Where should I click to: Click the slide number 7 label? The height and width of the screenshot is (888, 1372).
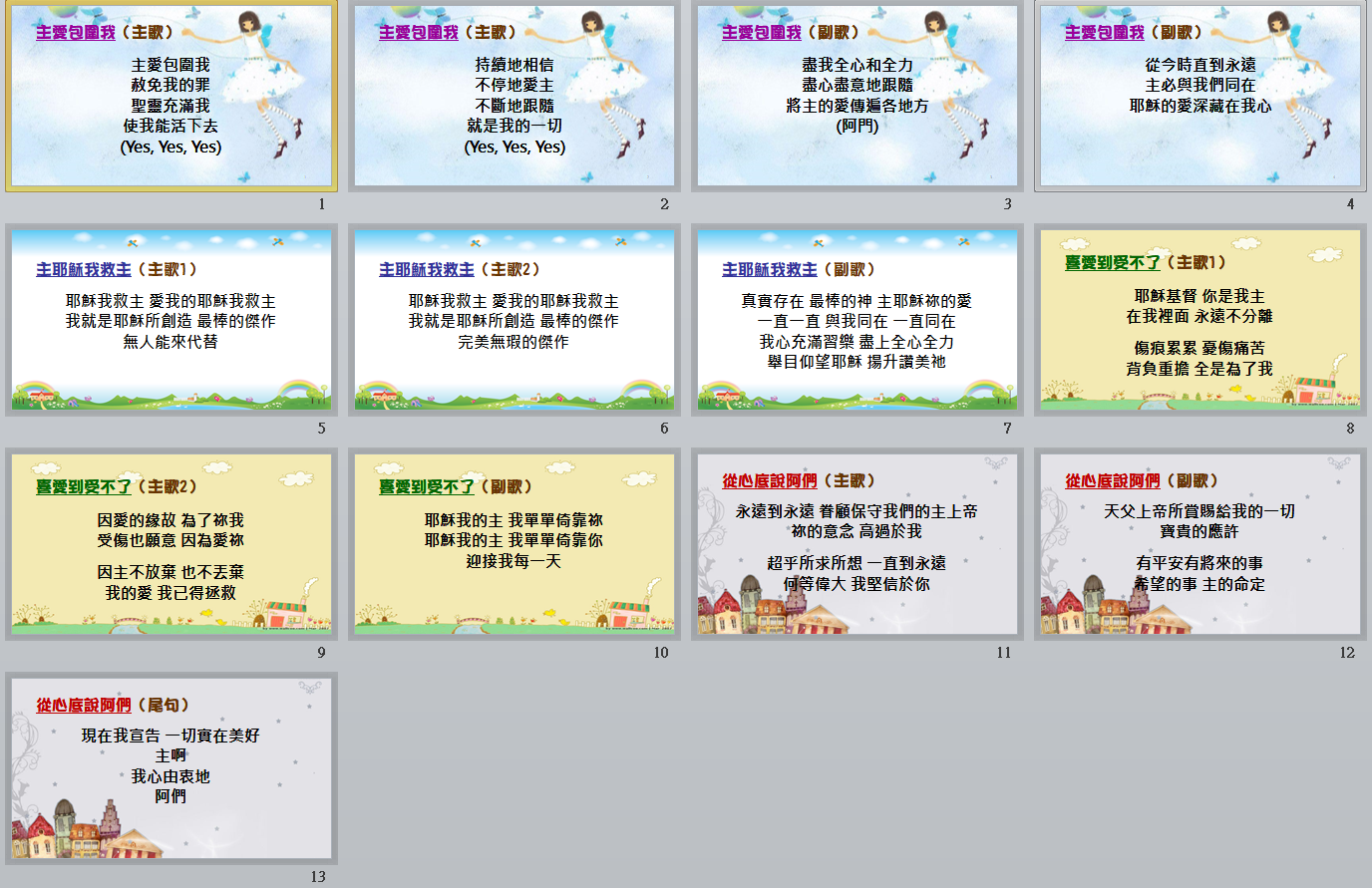(1007, 429)
